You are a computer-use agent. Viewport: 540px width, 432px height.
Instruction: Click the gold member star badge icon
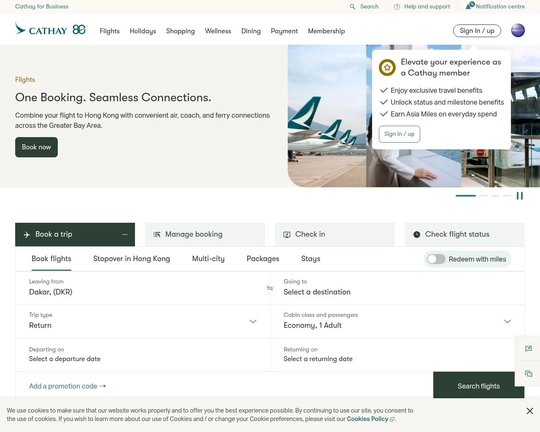click(x=387, y=67)
